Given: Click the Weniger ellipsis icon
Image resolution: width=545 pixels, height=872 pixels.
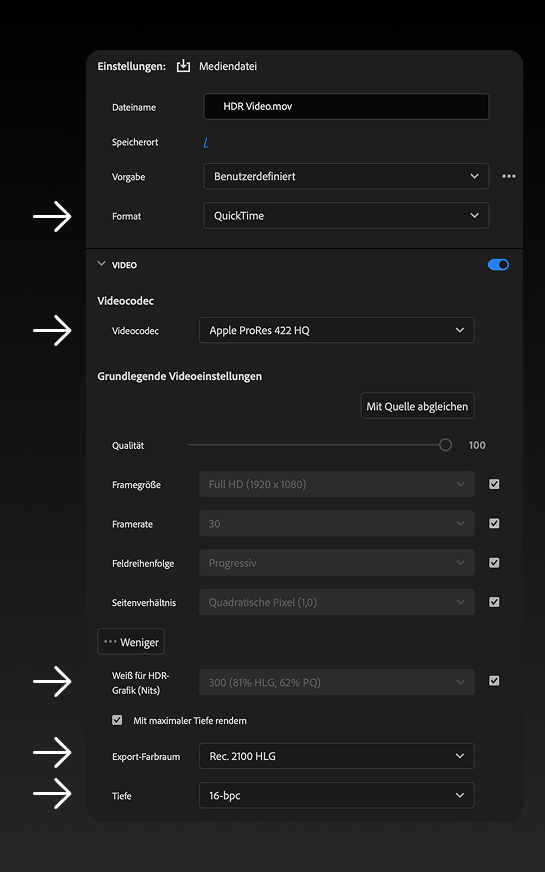Looking at the screenshot, I should (x=110, y=642).
